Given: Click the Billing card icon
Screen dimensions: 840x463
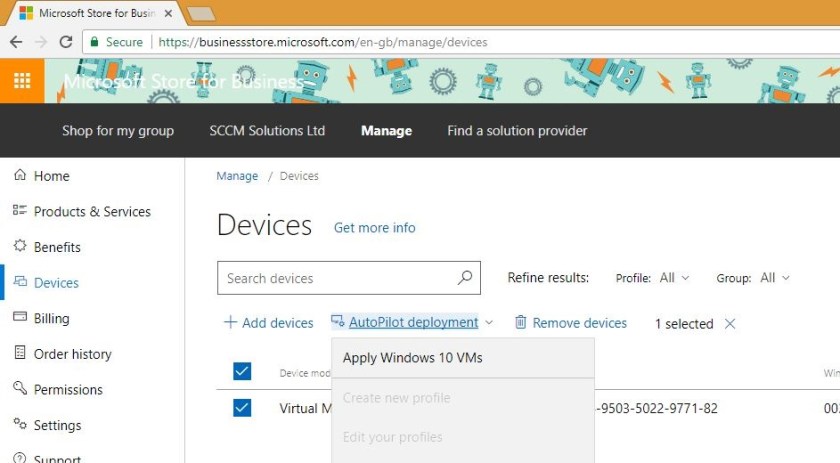Looking at the screenshot, I should 20,316.
